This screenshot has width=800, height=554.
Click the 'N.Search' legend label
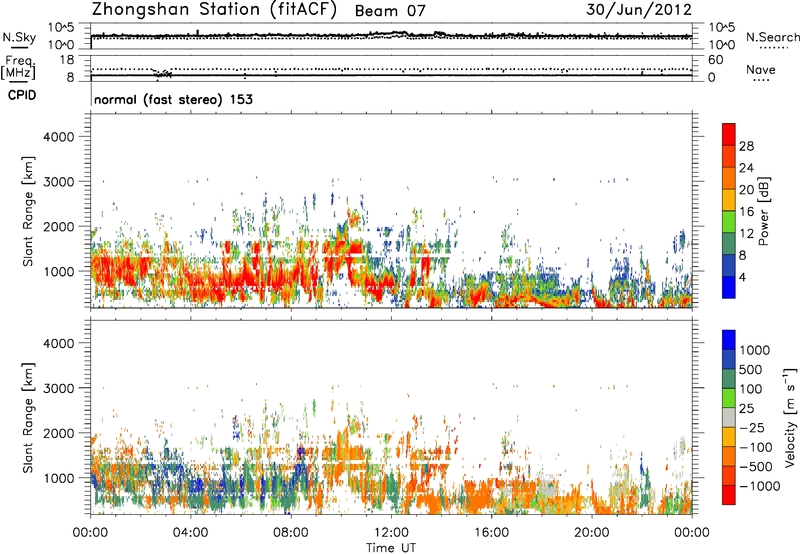772,37
